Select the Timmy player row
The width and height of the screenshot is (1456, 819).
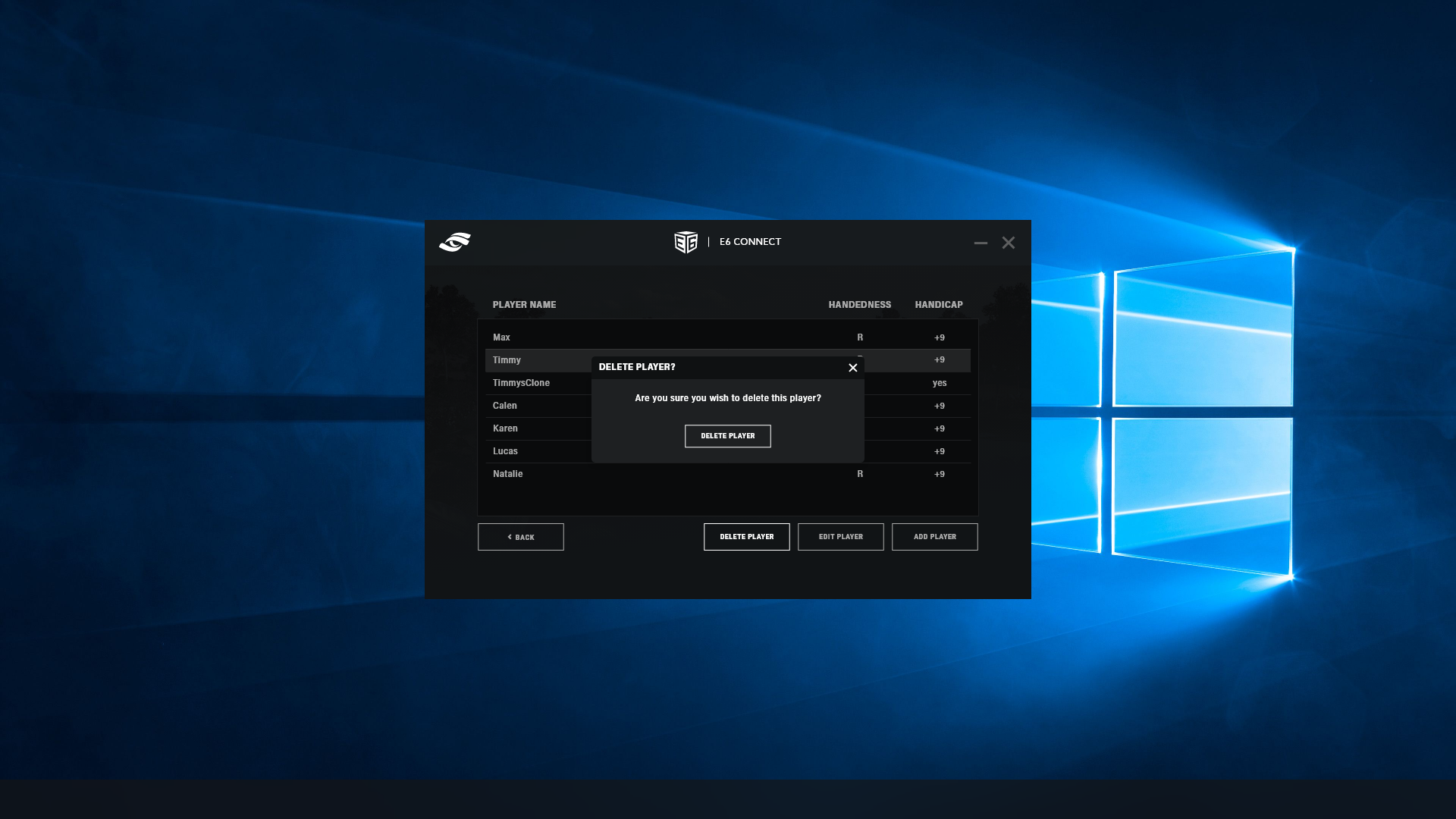(x=507, y=360)
